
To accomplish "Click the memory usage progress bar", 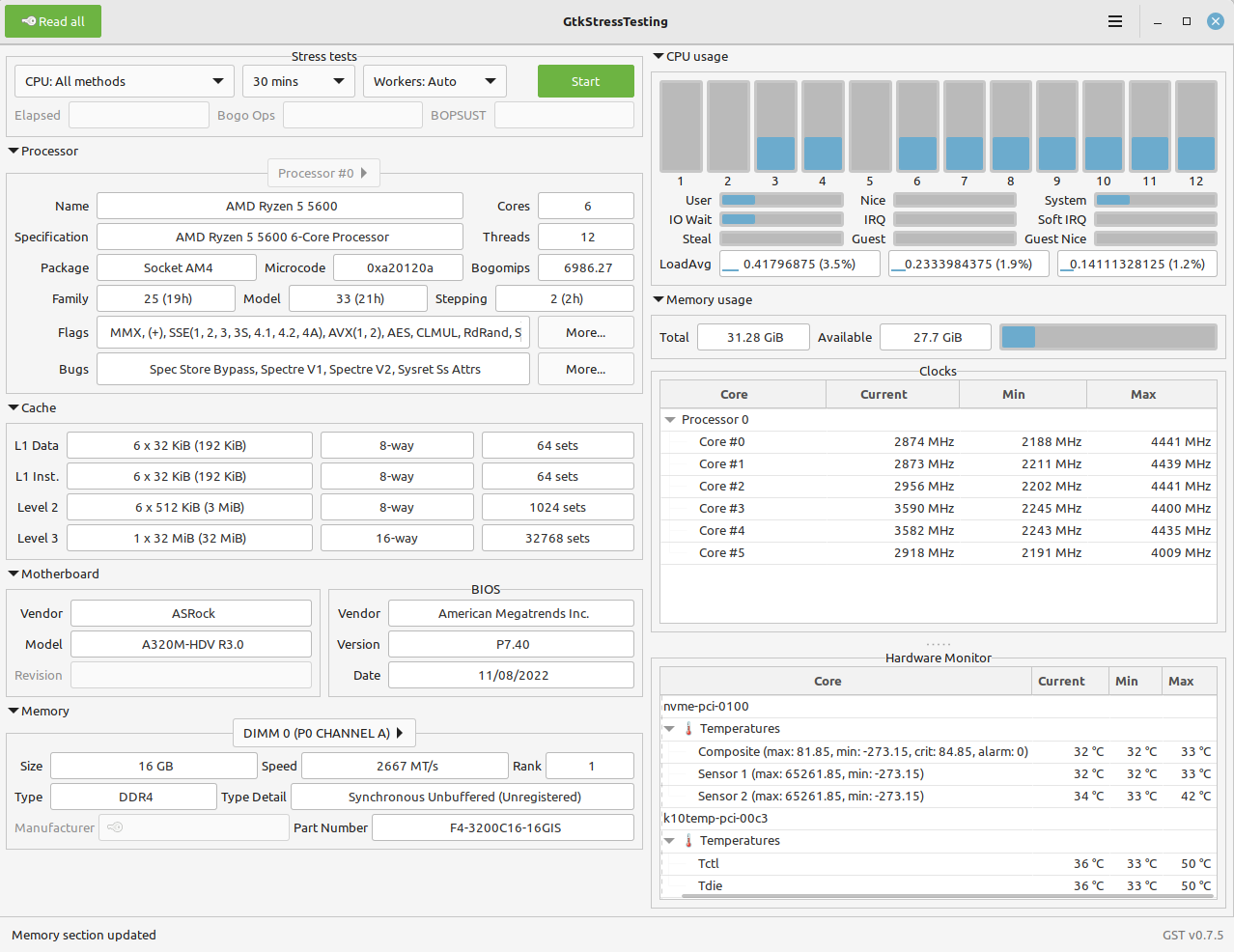I will tap(1108, 337).
